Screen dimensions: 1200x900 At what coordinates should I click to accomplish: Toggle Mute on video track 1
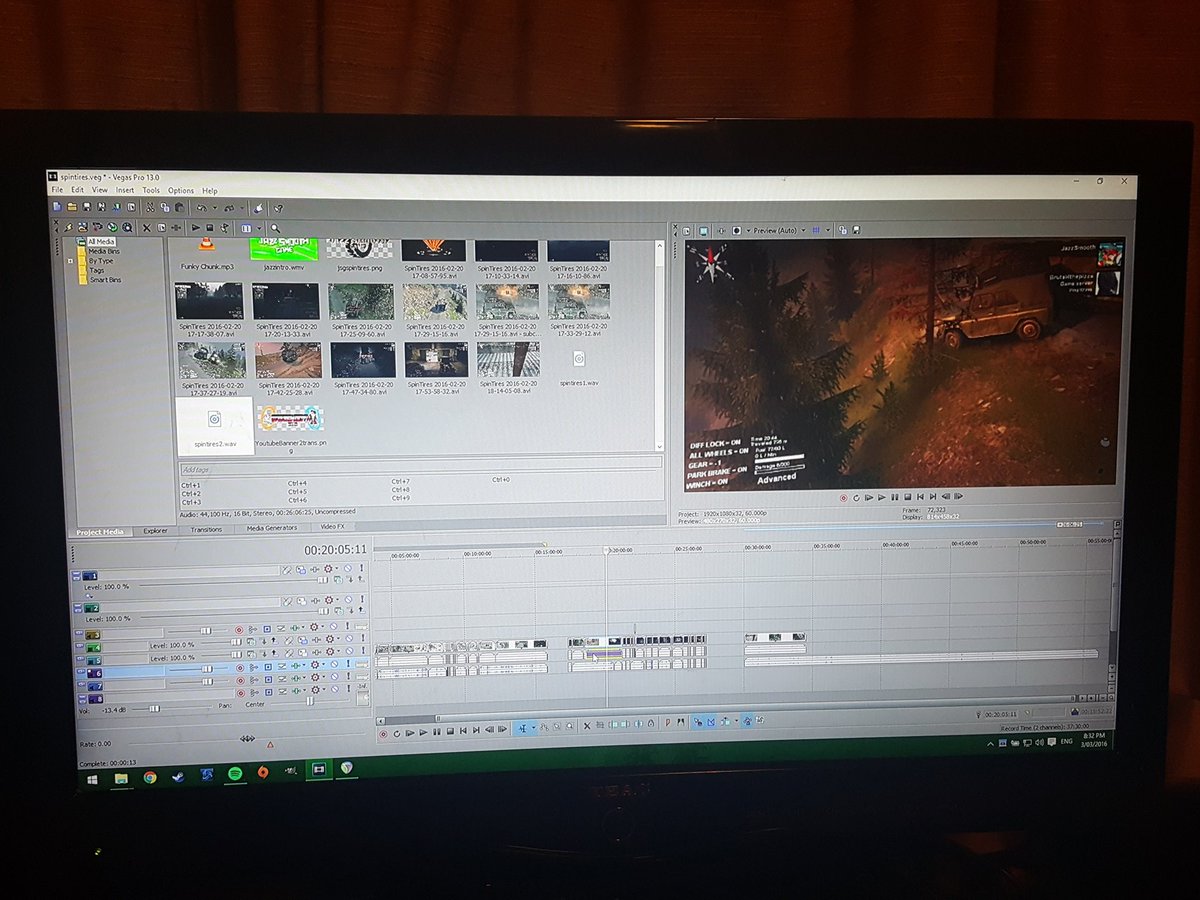[x=347, y=568]
